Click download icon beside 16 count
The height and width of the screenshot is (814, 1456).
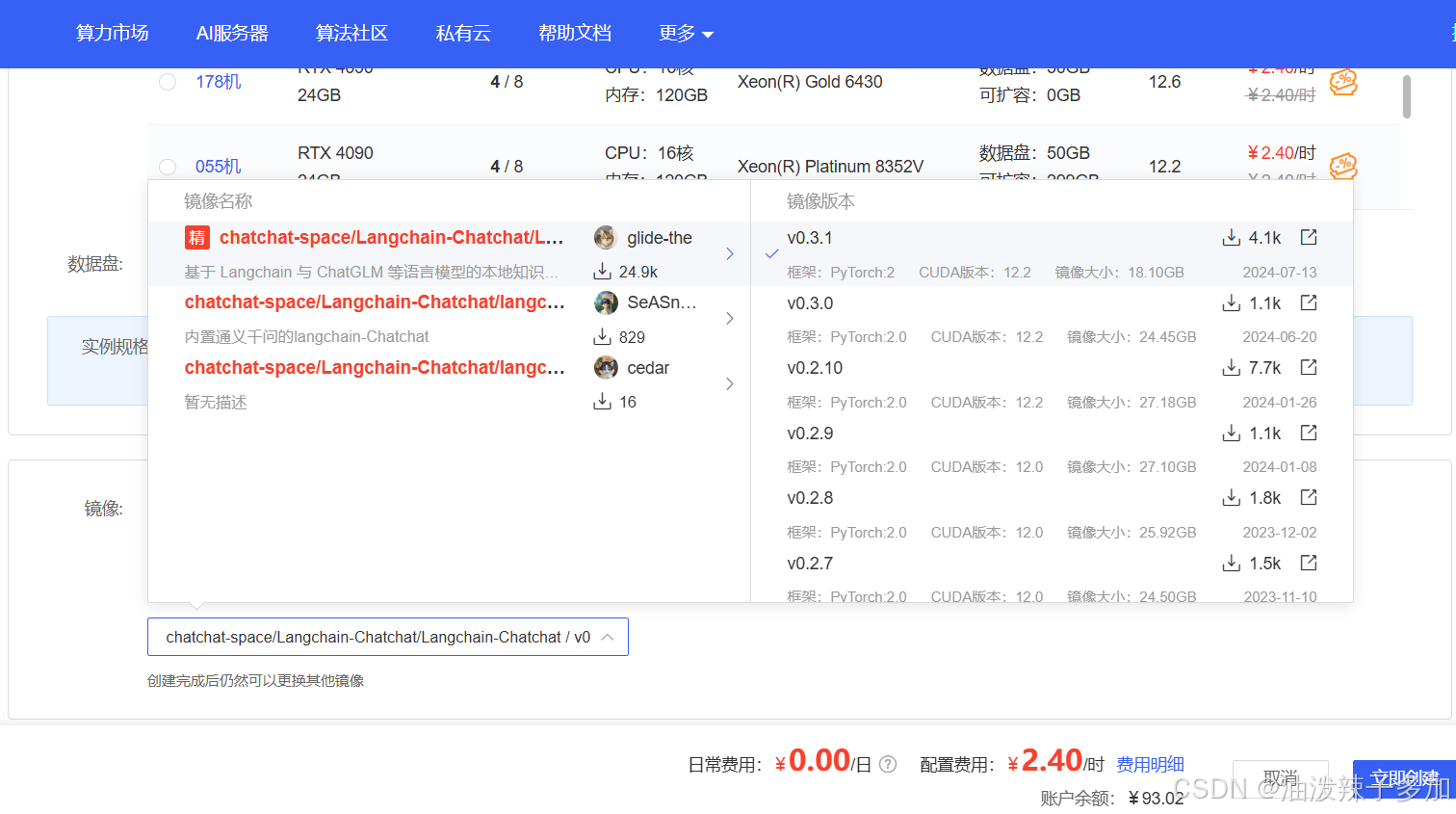click(602, 402)
